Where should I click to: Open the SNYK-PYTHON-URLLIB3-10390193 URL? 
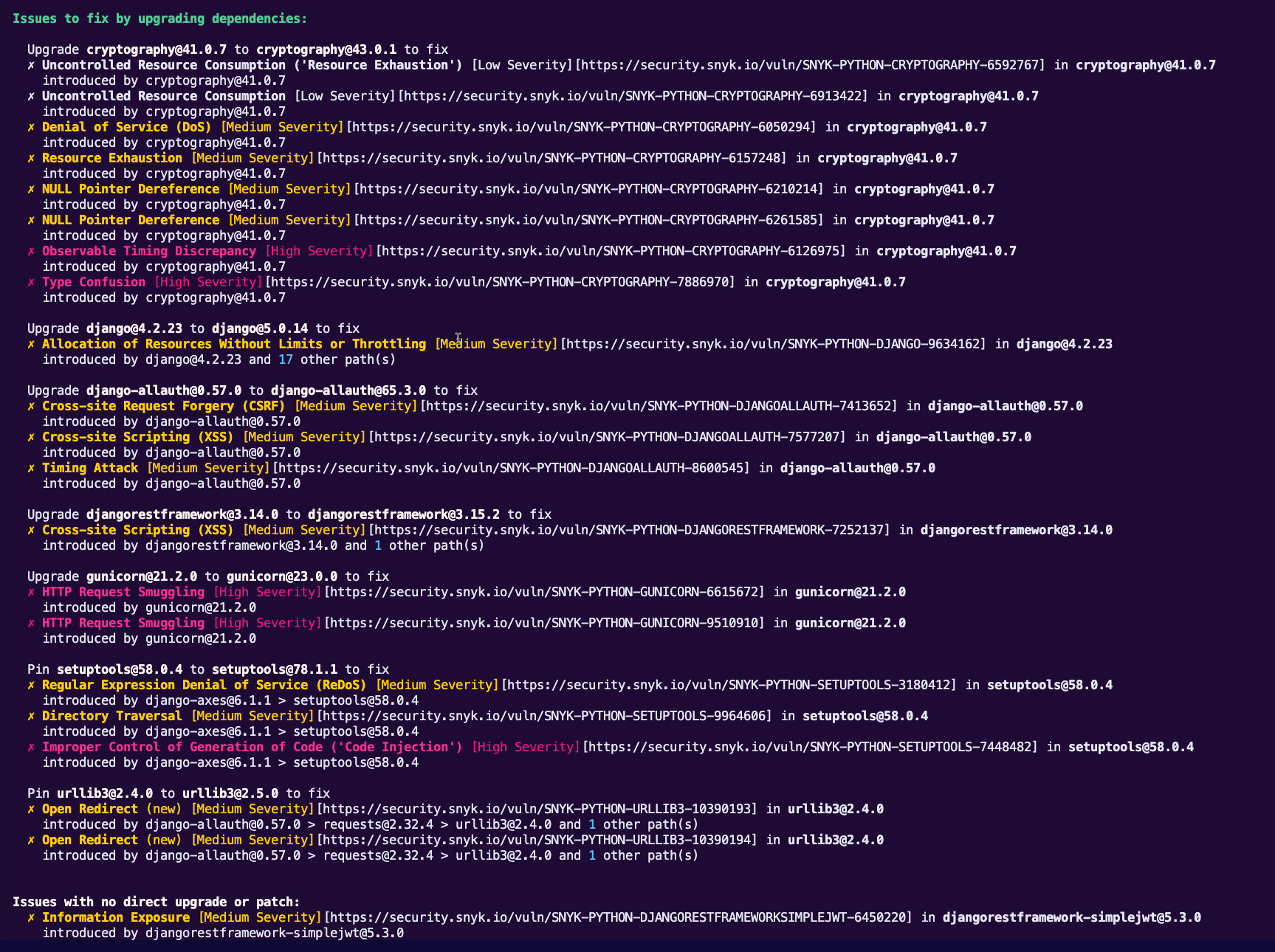[537, 809]
